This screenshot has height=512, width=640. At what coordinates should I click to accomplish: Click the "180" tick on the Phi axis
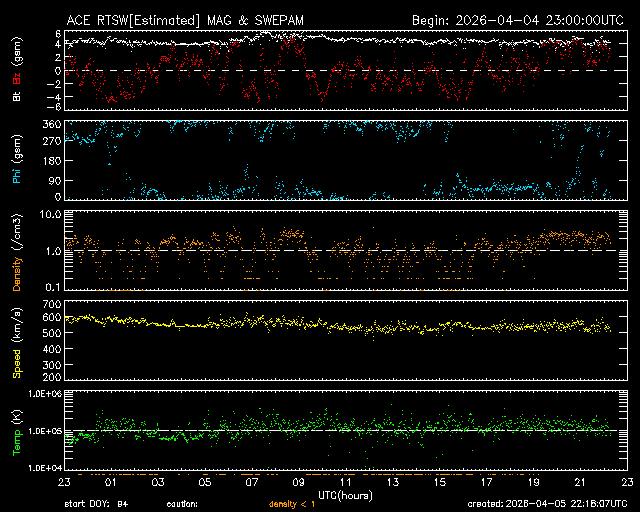52,161
